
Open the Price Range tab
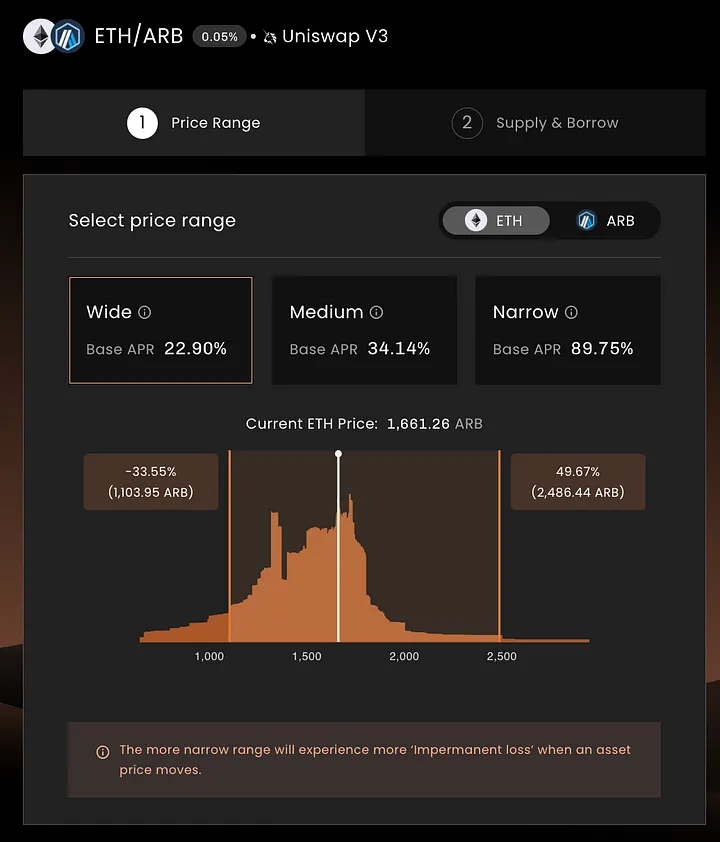(194, 123)
